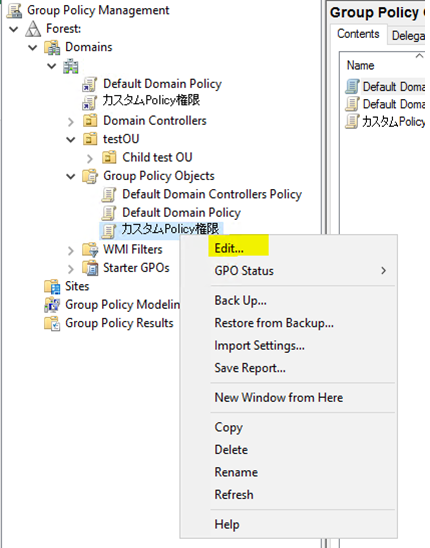The image size is (430, 548).
Task: Click the linked Default Domain Policy icon under domain
Action: point(89,84)
